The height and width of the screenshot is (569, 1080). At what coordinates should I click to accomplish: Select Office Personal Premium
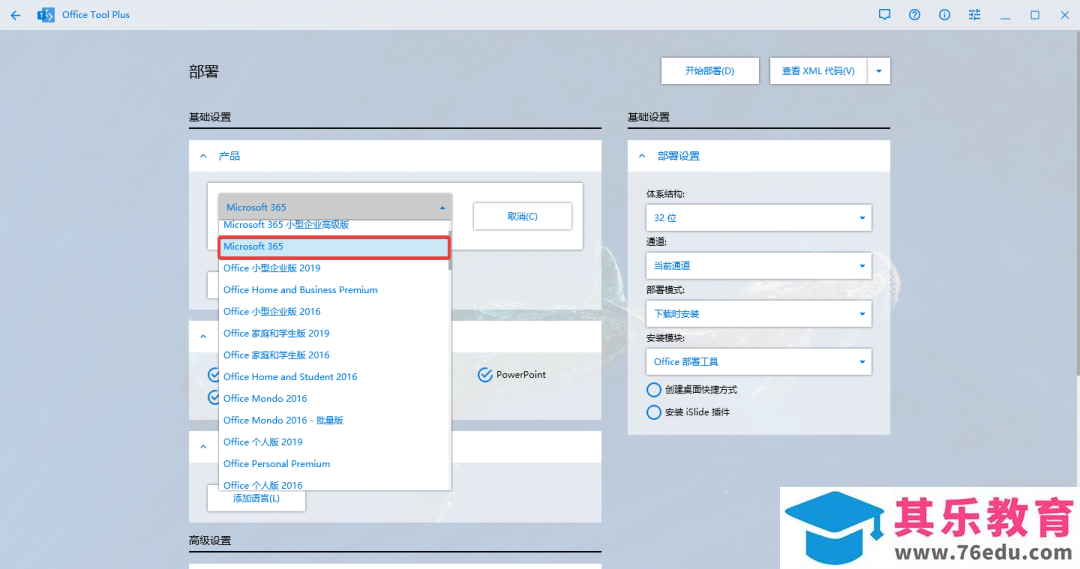click(335, 464)
